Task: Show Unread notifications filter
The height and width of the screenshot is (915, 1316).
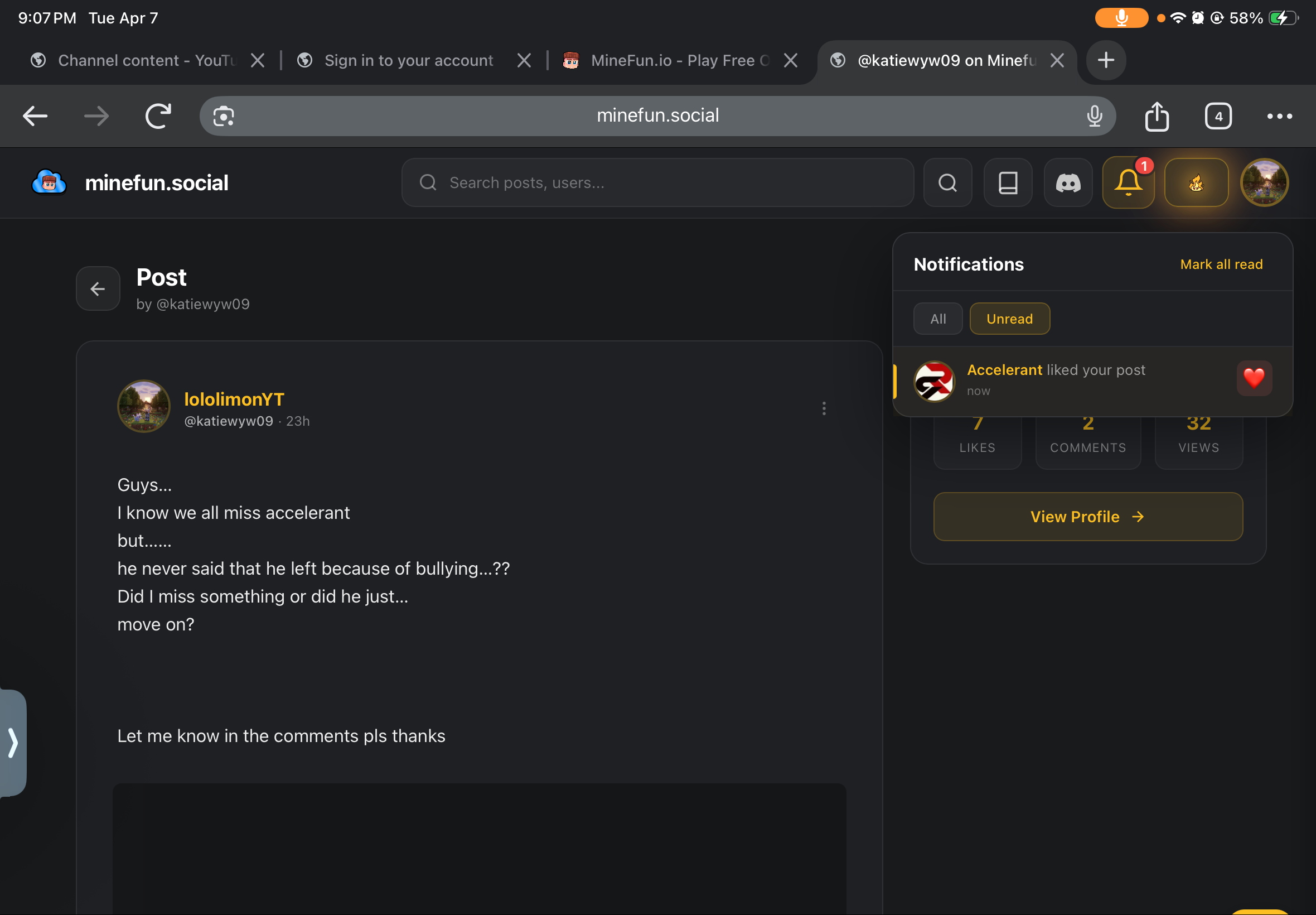Action: pos(1009,319)
